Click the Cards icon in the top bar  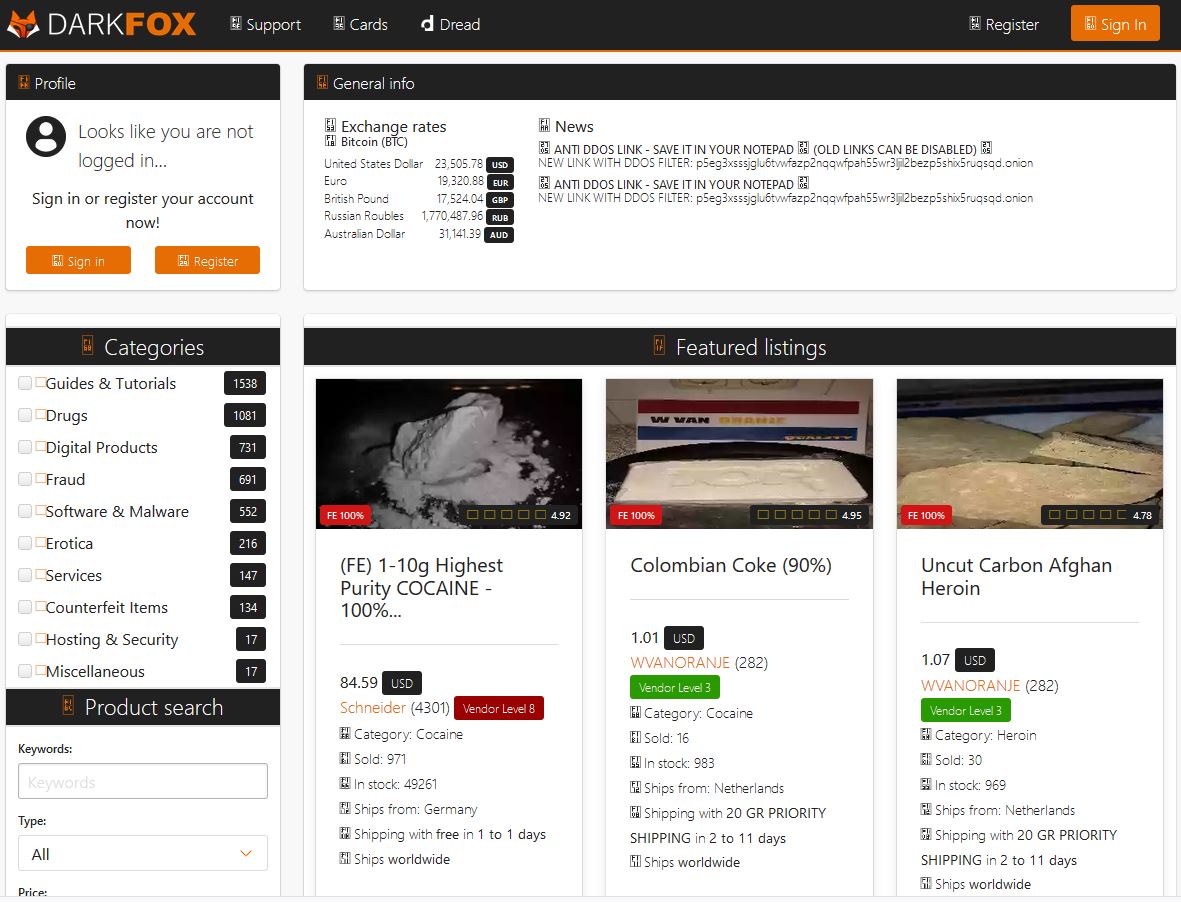pos(338,24)
